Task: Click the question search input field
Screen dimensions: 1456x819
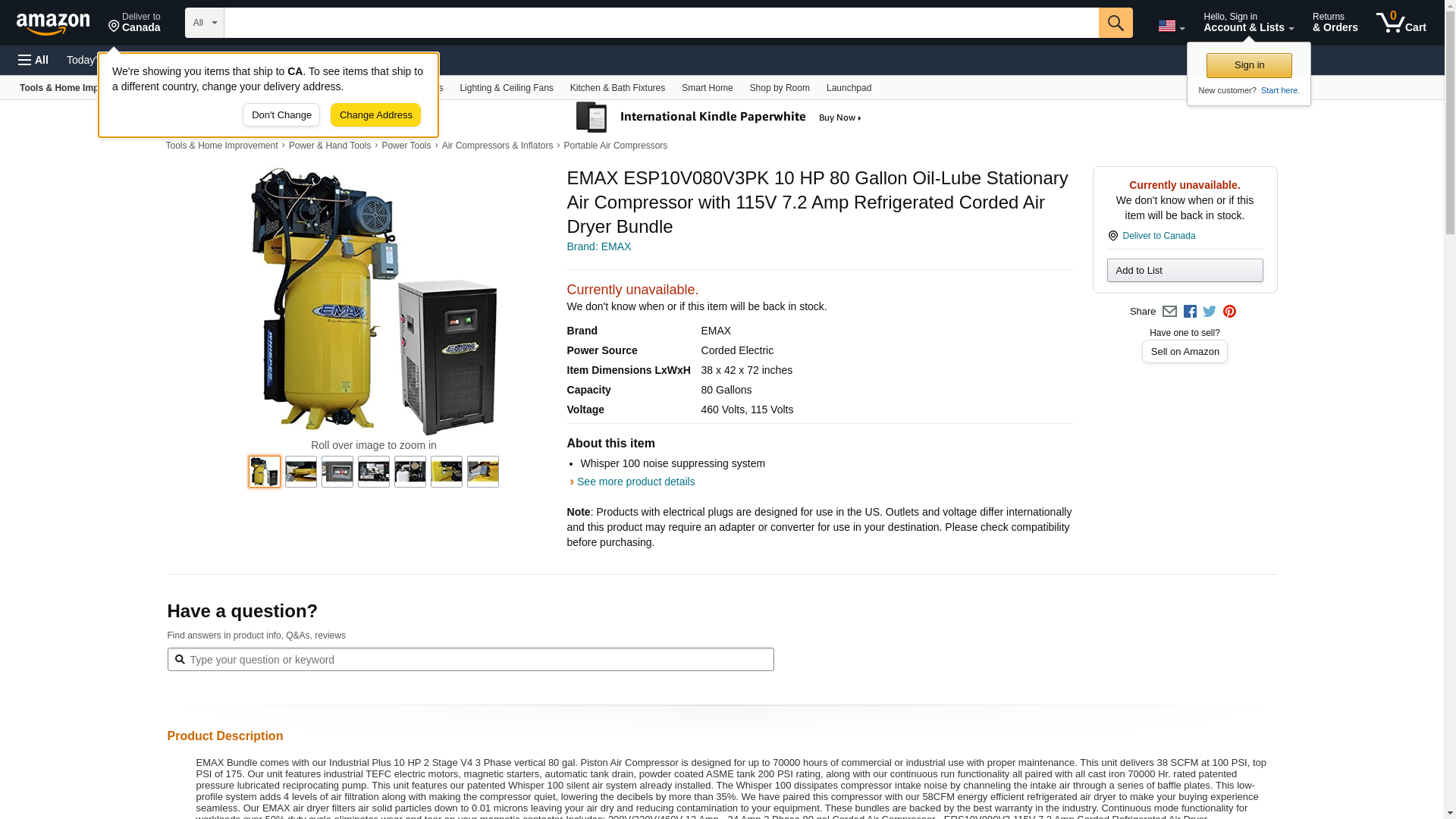Action: point(470,660)
